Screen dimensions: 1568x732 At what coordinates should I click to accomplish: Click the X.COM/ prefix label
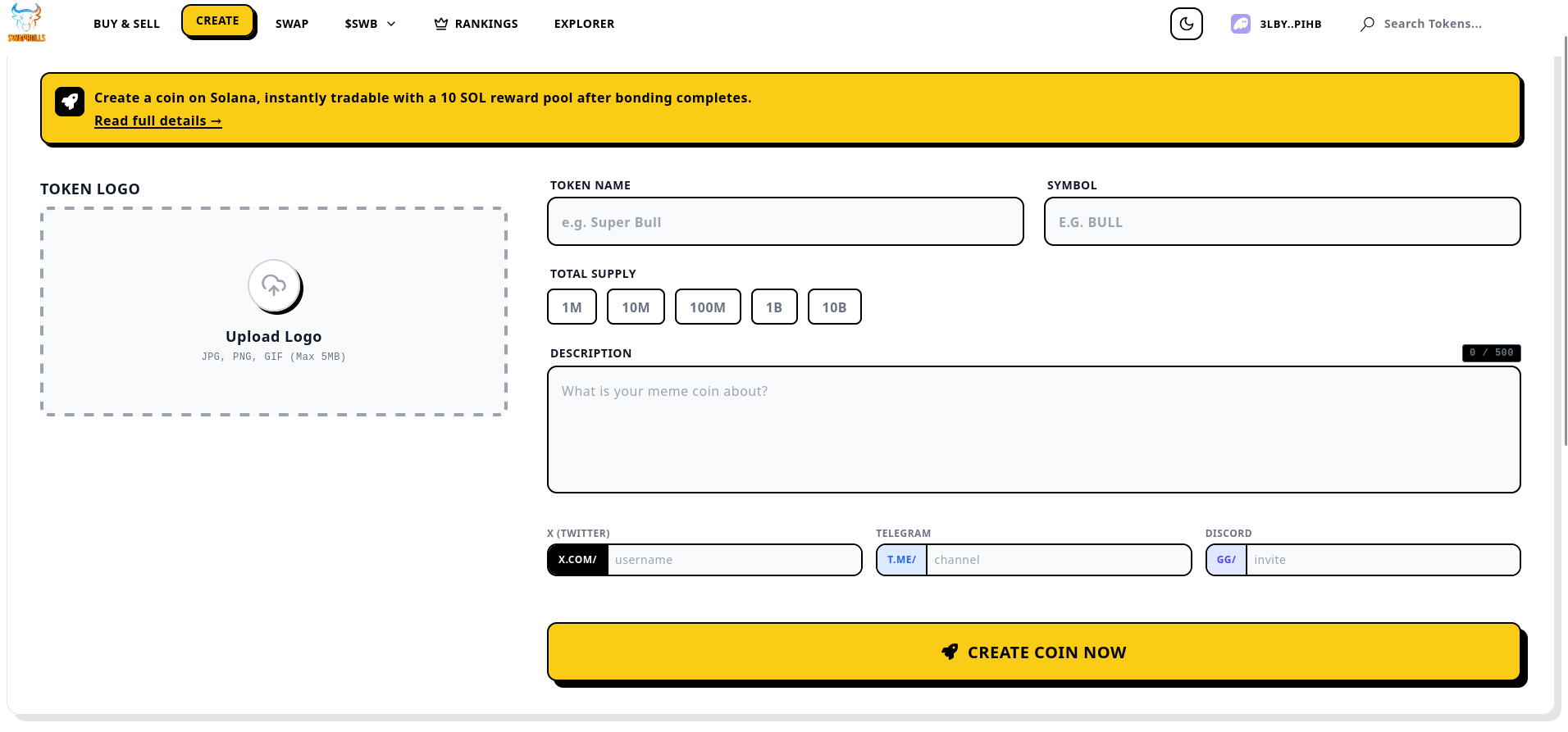(577, 560)
